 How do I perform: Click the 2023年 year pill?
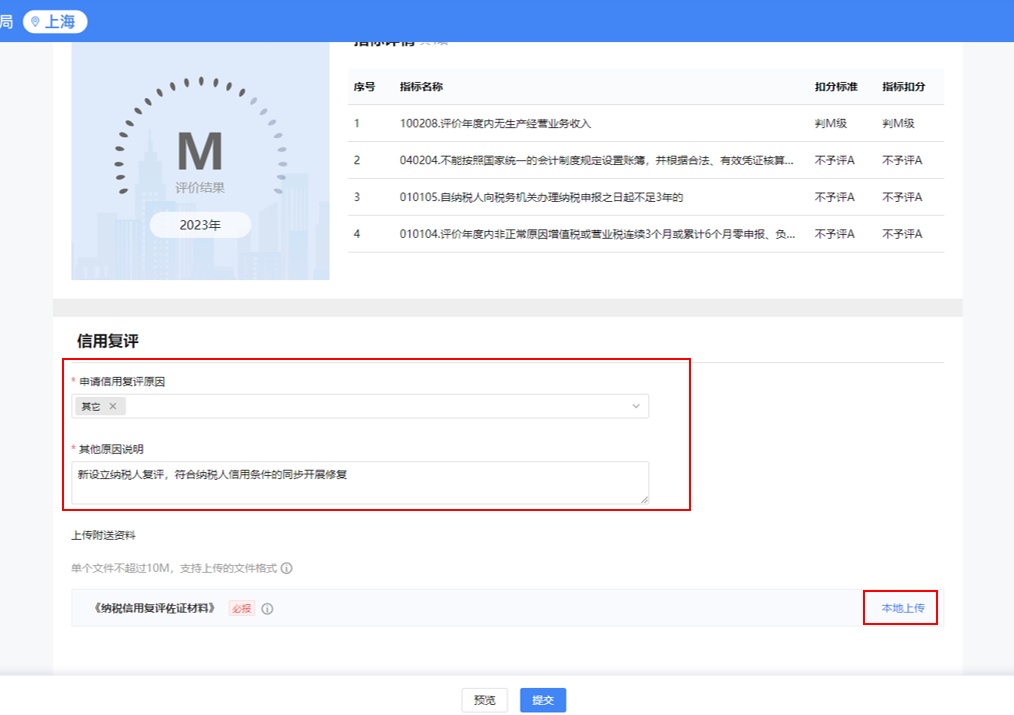[x=200, y=225]
